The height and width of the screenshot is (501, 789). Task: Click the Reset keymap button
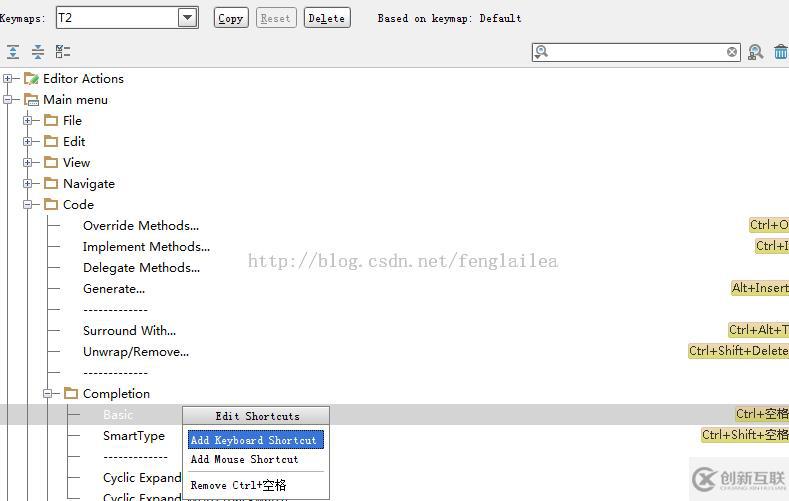pyautogui.click(x=276, y=18)
